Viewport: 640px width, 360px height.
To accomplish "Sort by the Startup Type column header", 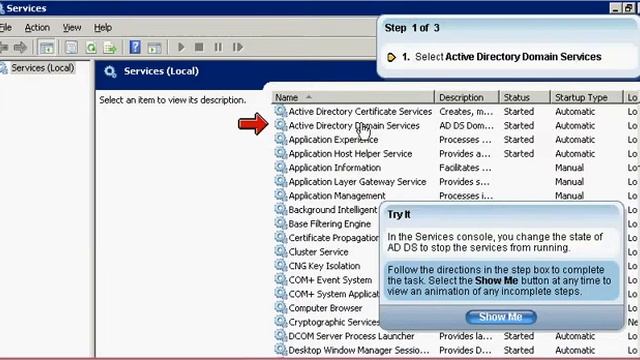I will 587,98.
